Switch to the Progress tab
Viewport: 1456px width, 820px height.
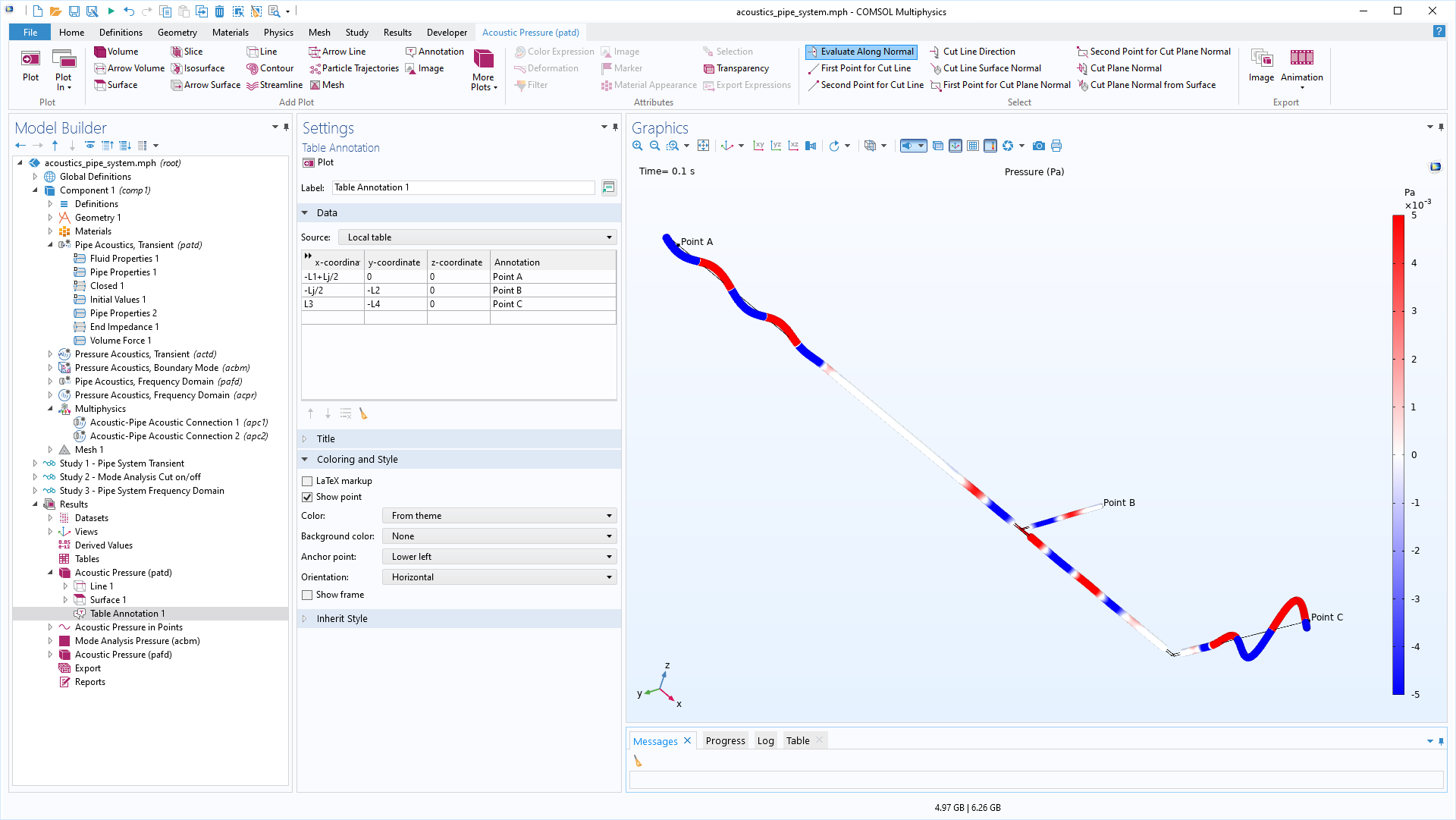pos(725,741)
